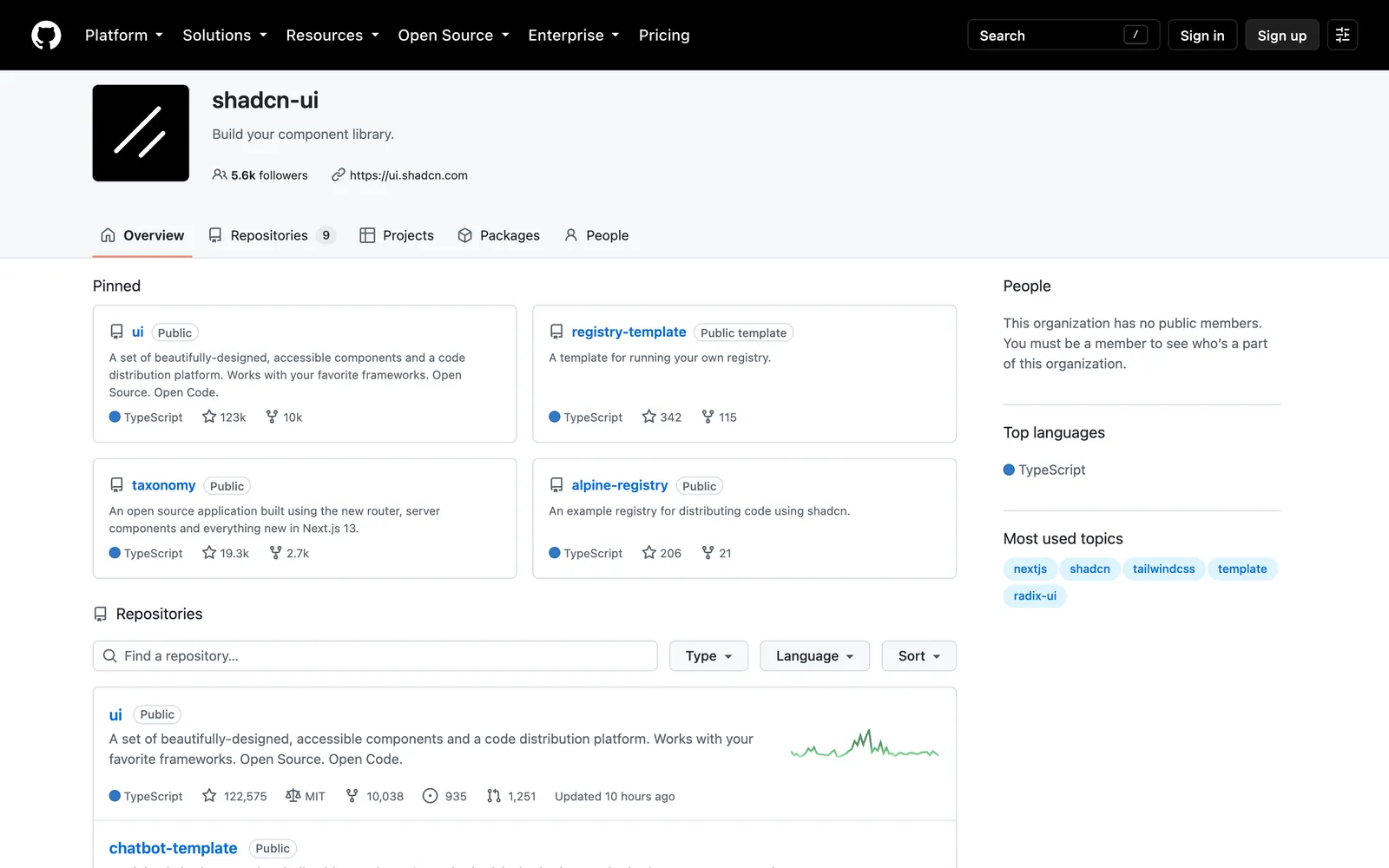Click the GitHub Octocat logo

pyautogui.click(x=46, y=36)
